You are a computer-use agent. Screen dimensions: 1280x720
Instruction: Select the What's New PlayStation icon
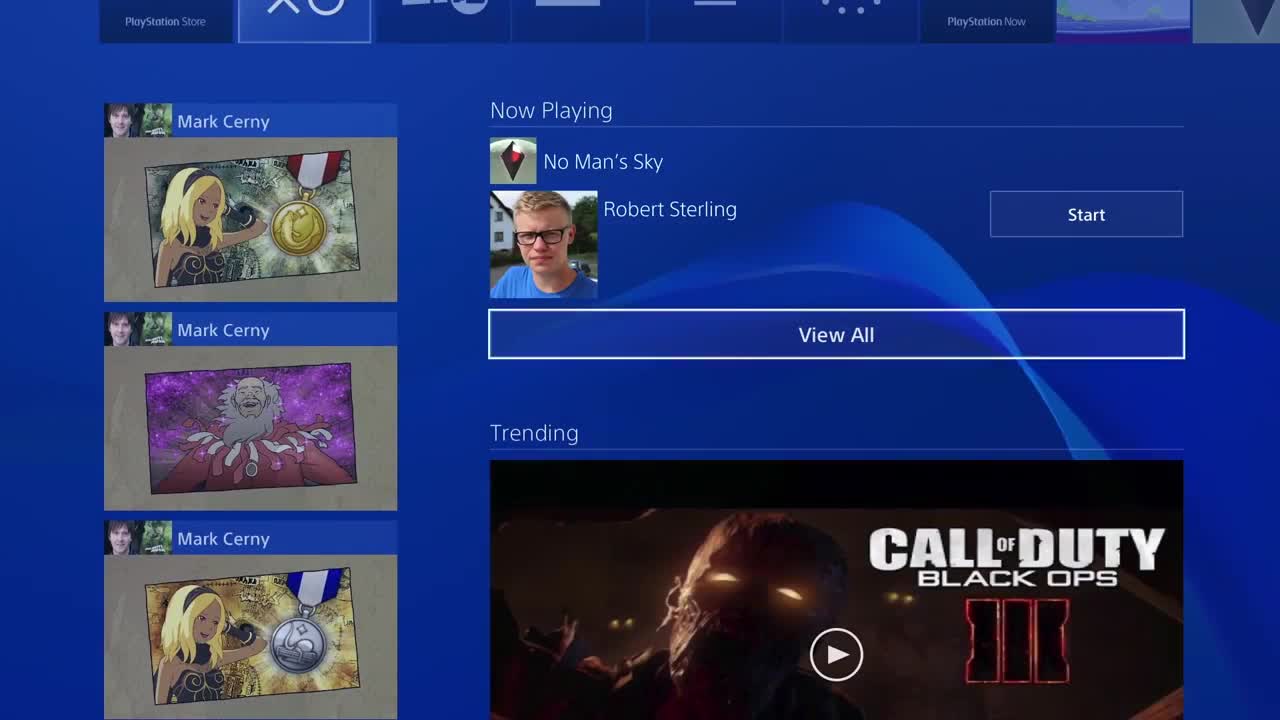pyautogui.click(x=305, y=15)
